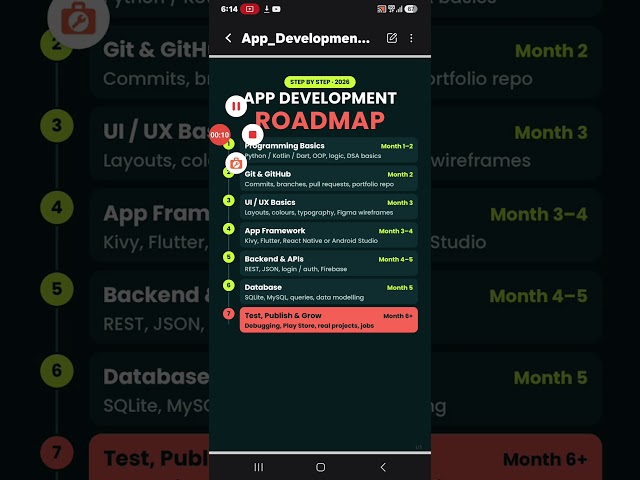Image resolution: width=640 pixels, height=480 pixels.
Task: Select the App_Developmen... file title
Action: tap(306, 38)
